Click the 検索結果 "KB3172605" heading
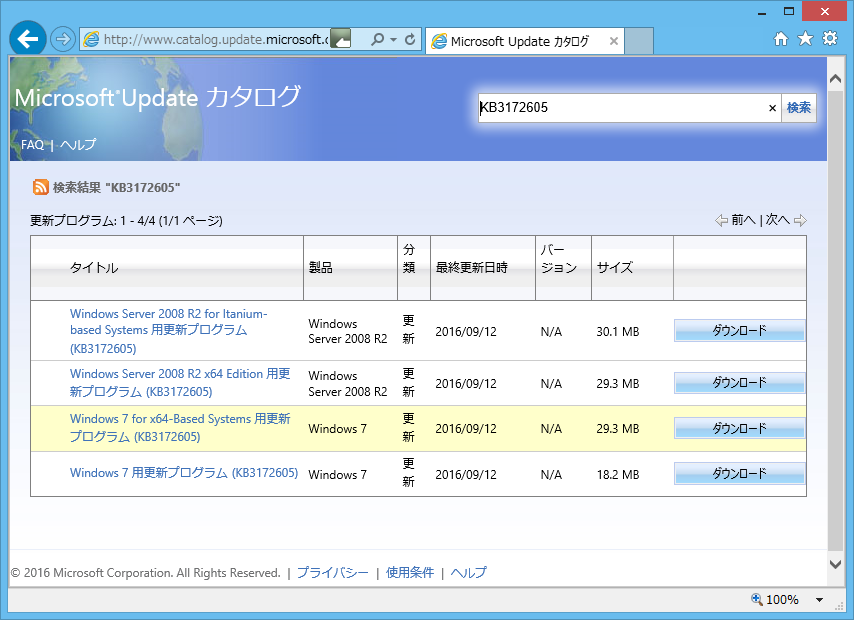Screen dimensions: 854x620 pos(116,187)
